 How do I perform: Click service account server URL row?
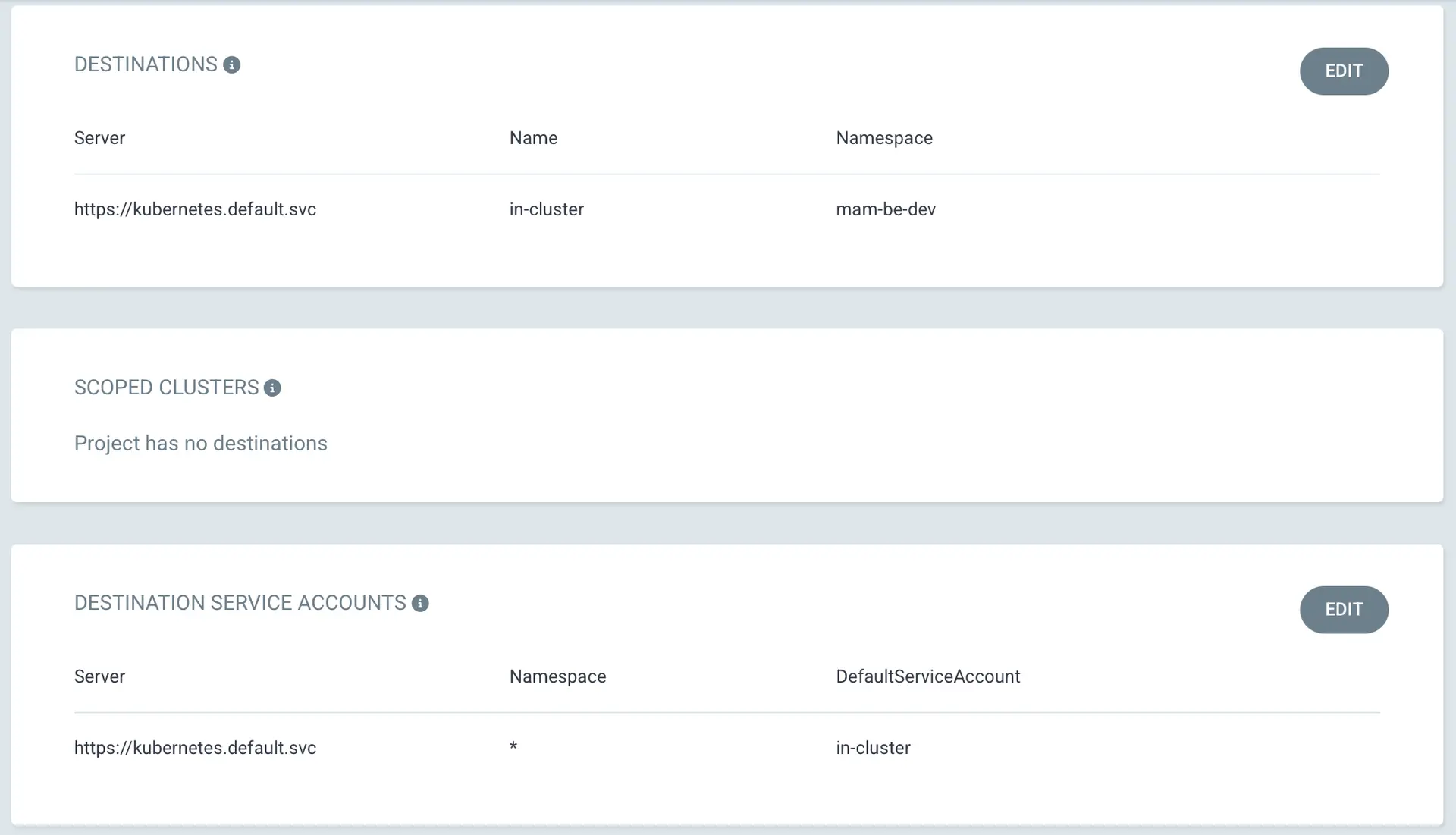pos(195,748)
